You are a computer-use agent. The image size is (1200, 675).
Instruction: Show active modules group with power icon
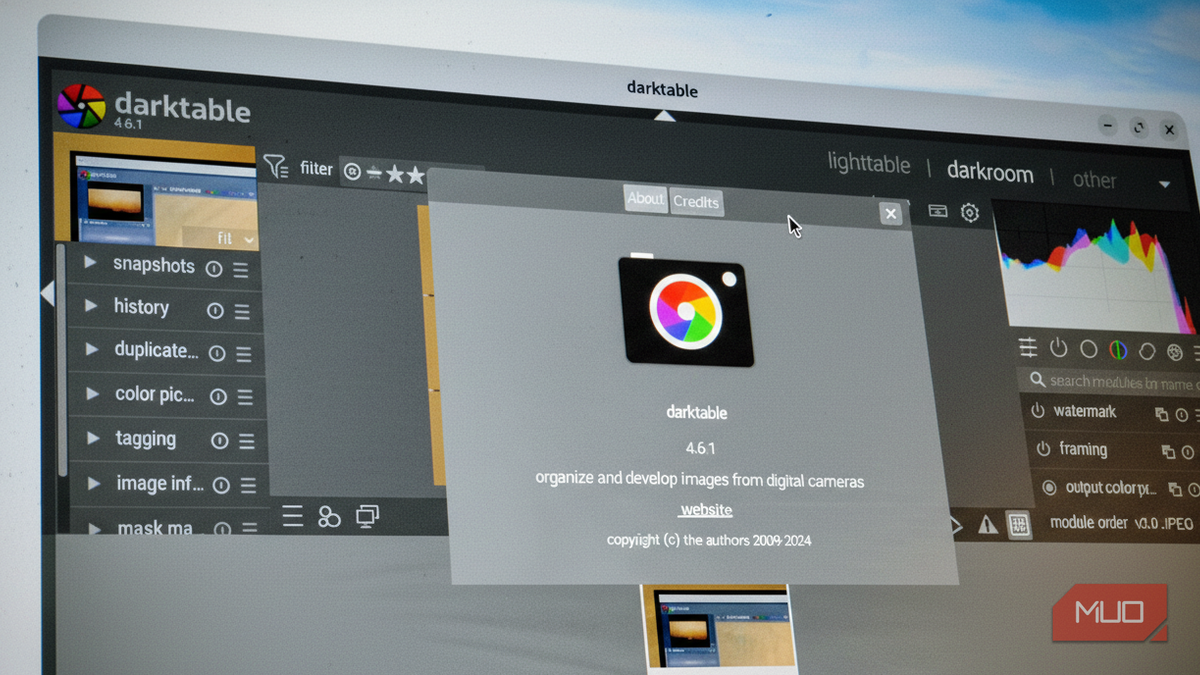1059,349
